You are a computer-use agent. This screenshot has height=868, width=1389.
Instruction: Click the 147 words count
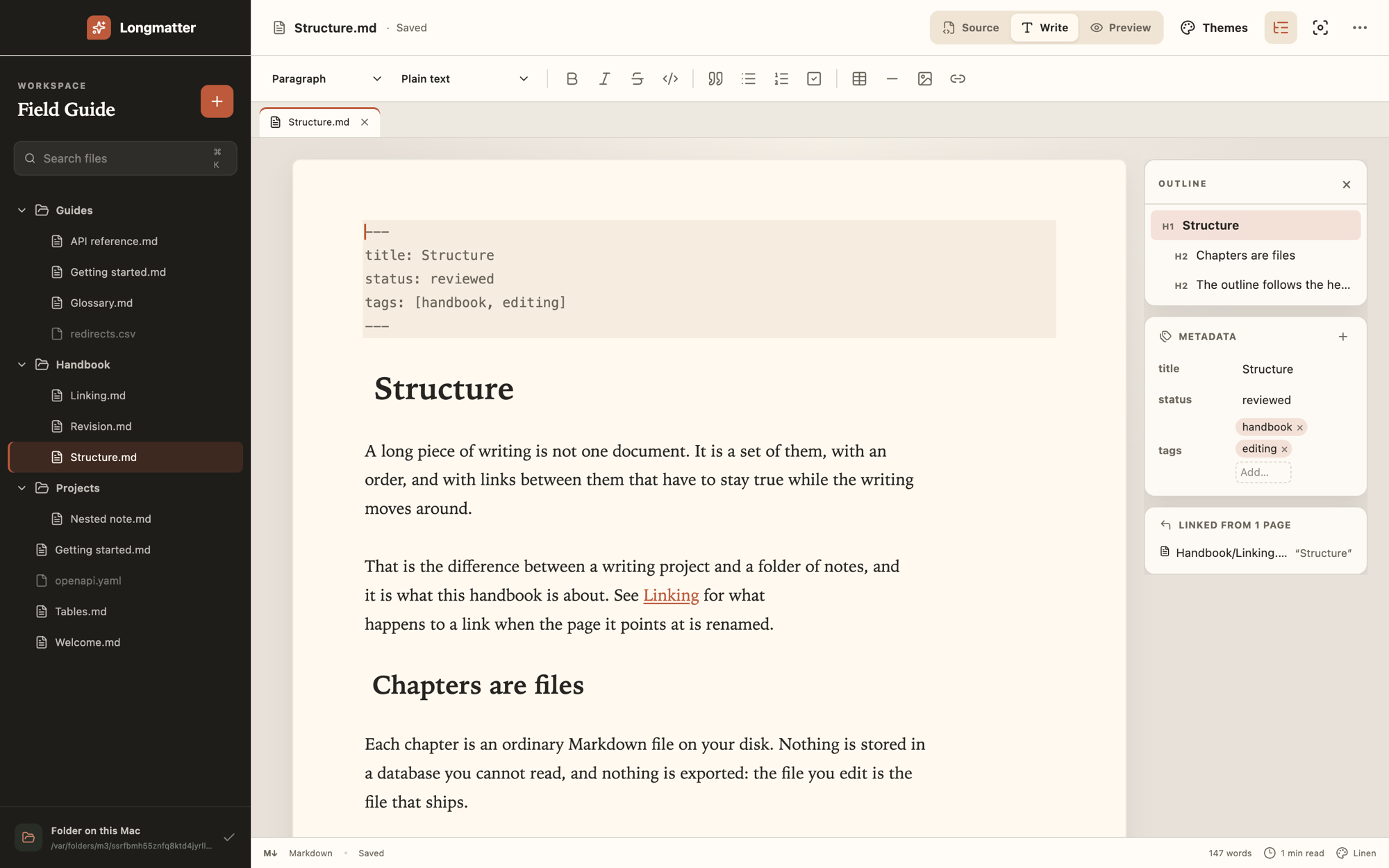click(1229, 853)
